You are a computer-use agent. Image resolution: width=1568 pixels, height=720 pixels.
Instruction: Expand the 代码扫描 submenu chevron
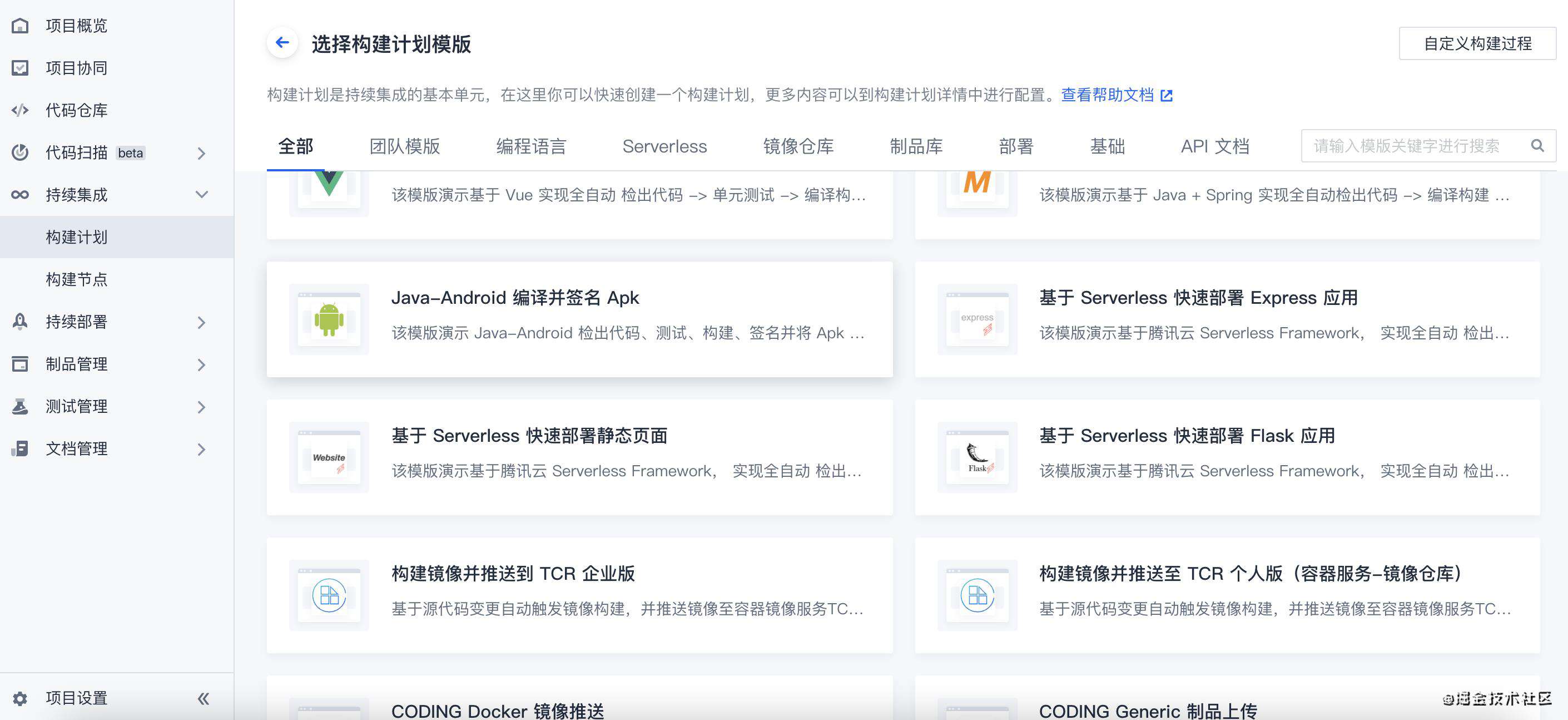point(201,154)
